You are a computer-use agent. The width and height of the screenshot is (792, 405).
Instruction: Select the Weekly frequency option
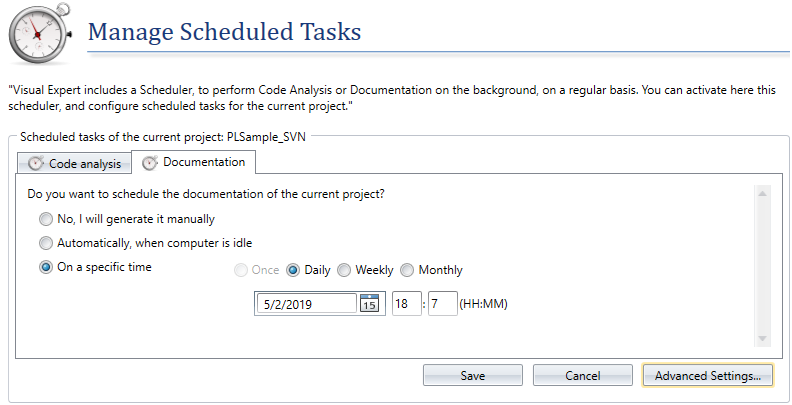[x=345, y=270]
